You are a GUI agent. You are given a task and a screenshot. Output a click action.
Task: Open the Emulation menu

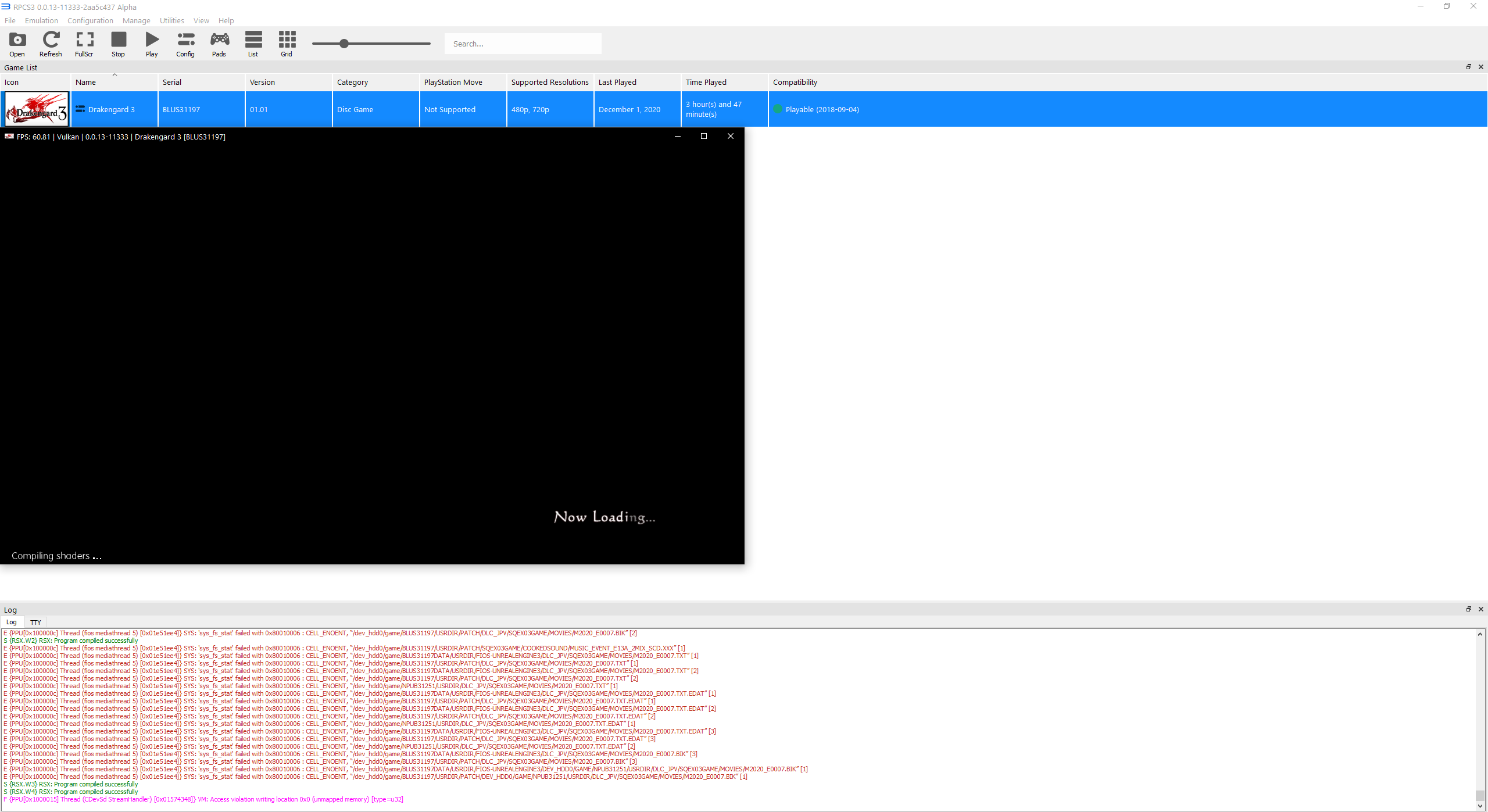[41, 20]
